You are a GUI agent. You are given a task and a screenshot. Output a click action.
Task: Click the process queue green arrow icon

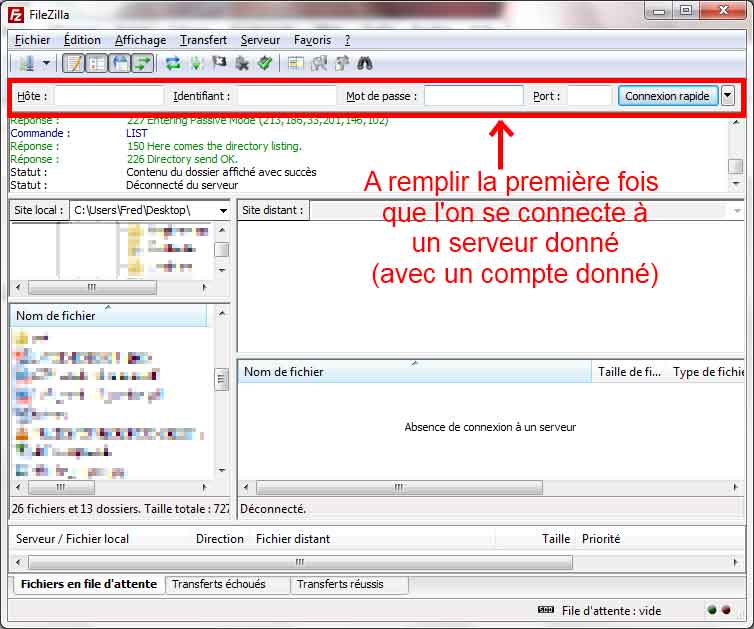[x=196, y=63]
